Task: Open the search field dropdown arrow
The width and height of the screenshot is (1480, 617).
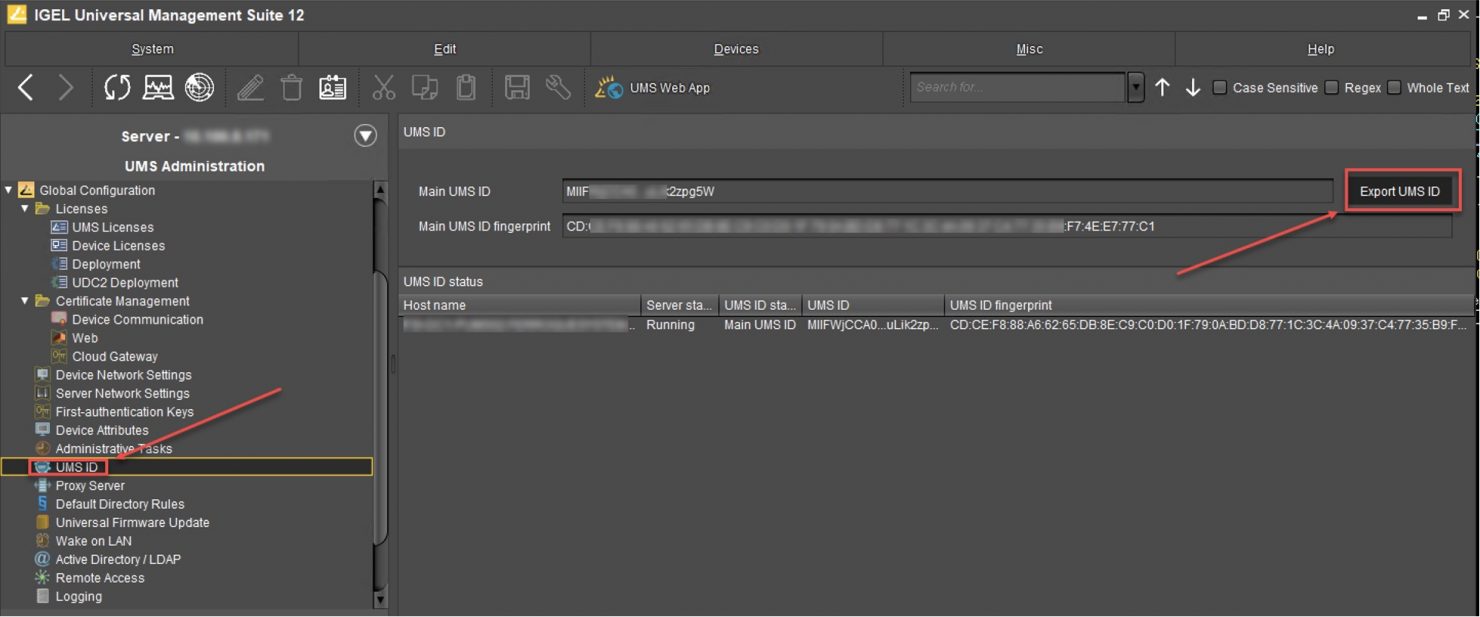Action: [1135, 87]
